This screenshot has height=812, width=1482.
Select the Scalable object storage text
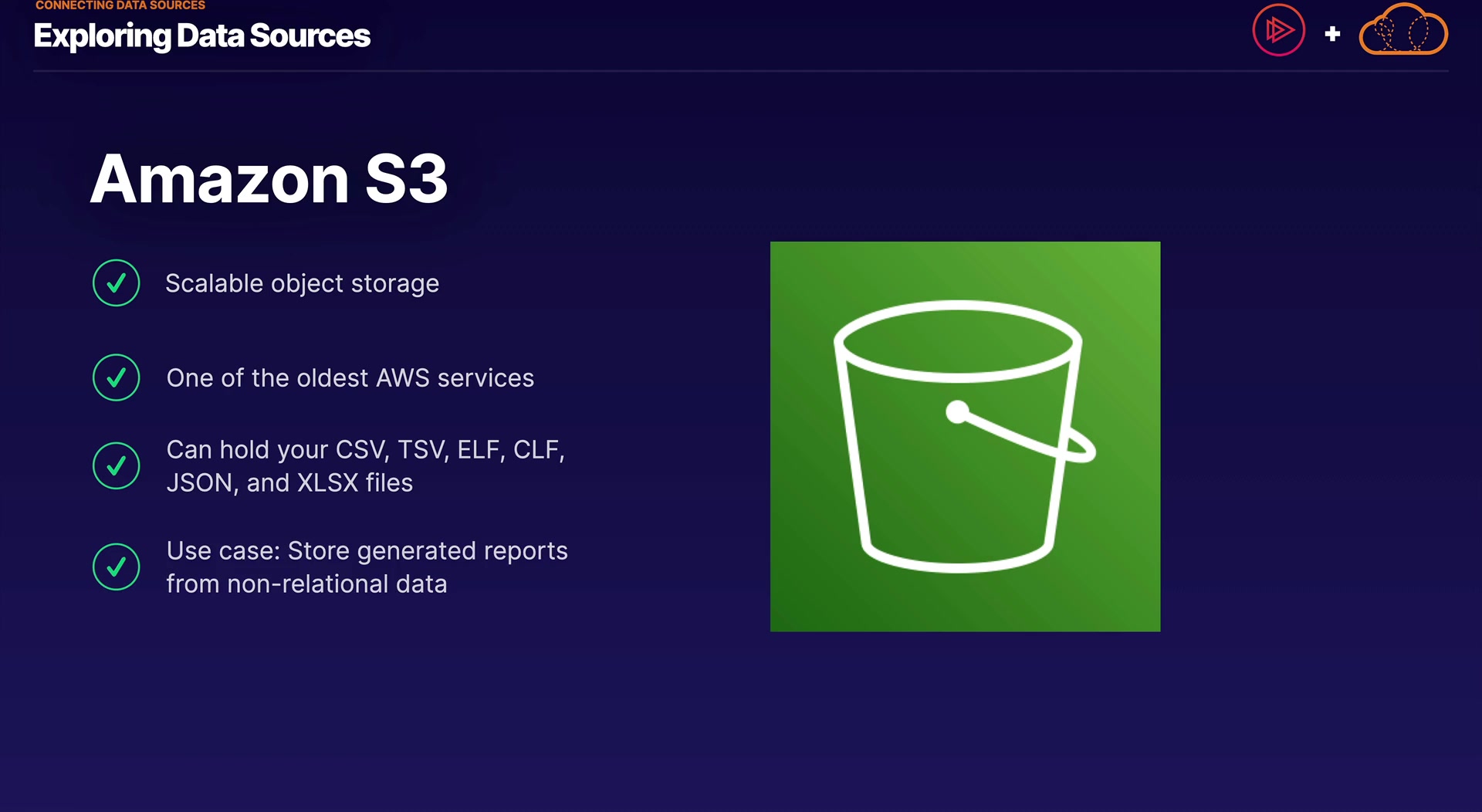click(x=302, y=283)
